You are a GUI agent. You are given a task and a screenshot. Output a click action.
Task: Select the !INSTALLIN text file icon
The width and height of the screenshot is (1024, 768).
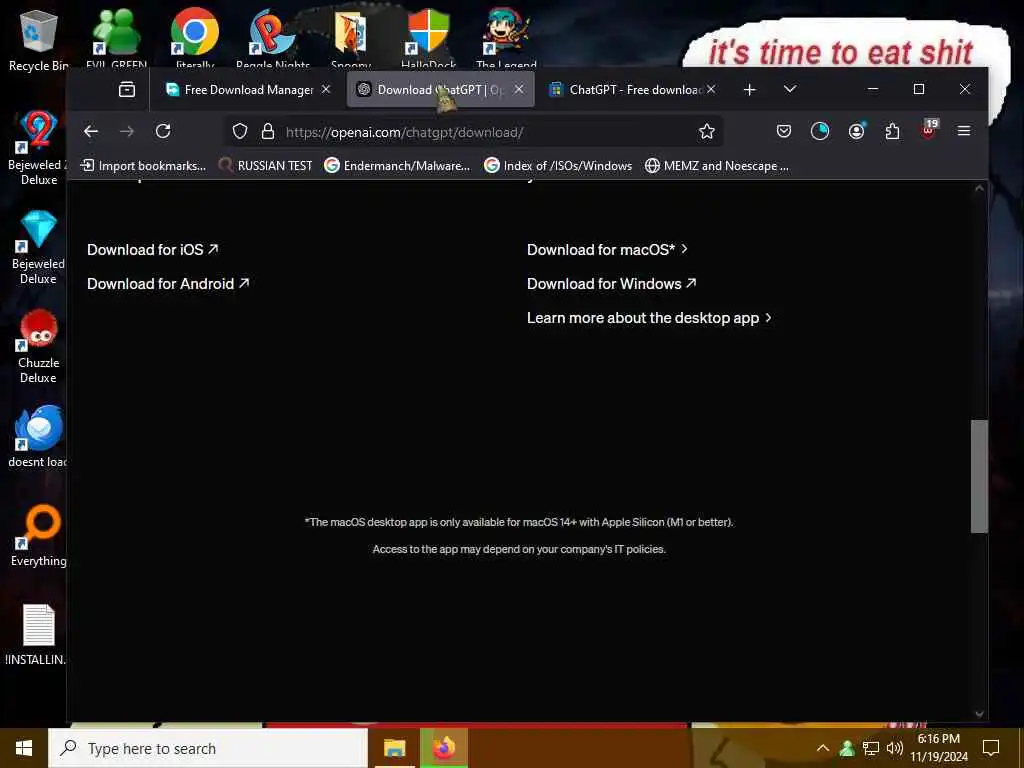click(x=37, y=635)
